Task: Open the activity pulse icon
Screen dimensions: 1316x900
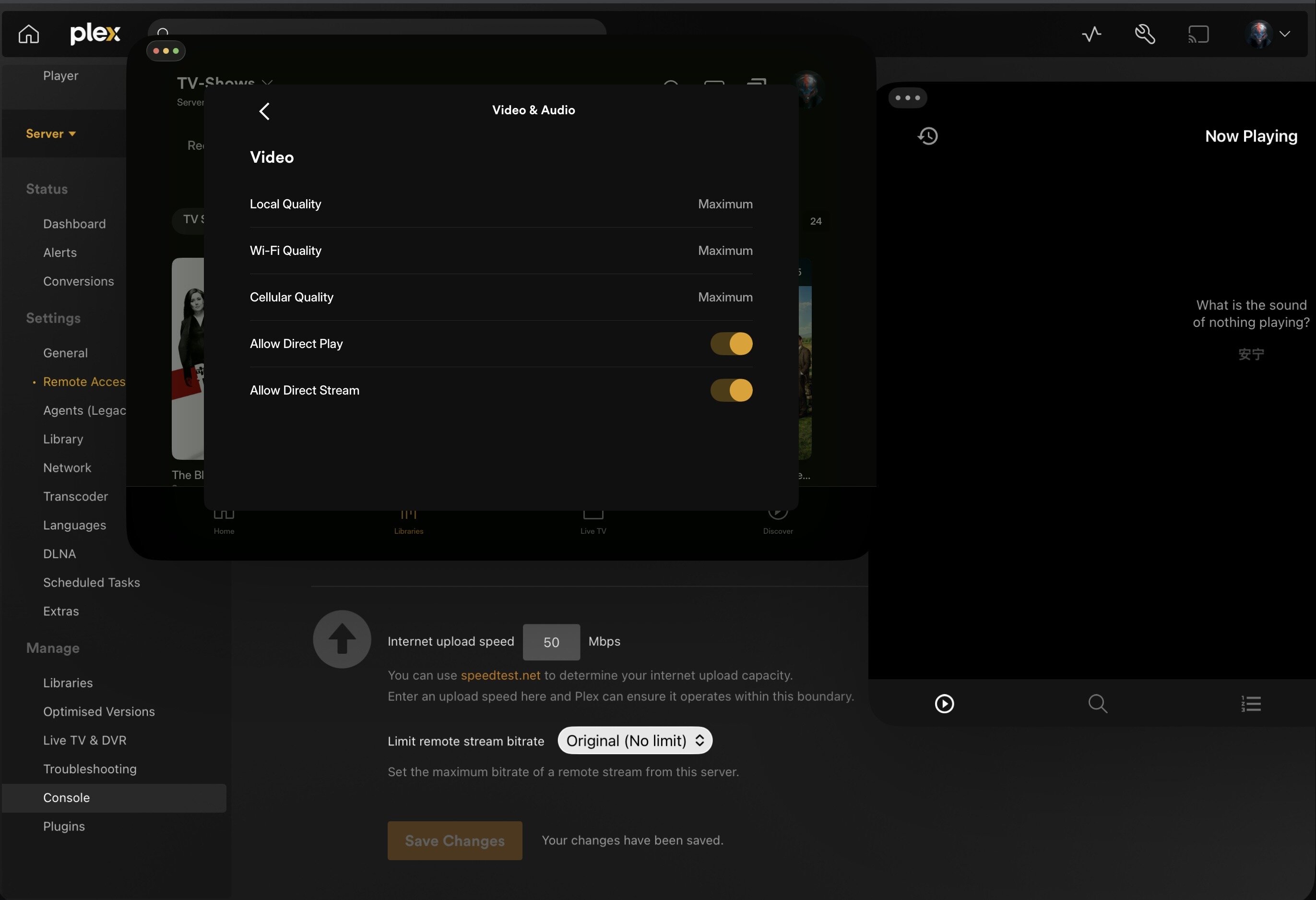Action: click(x=1091, y=34)
